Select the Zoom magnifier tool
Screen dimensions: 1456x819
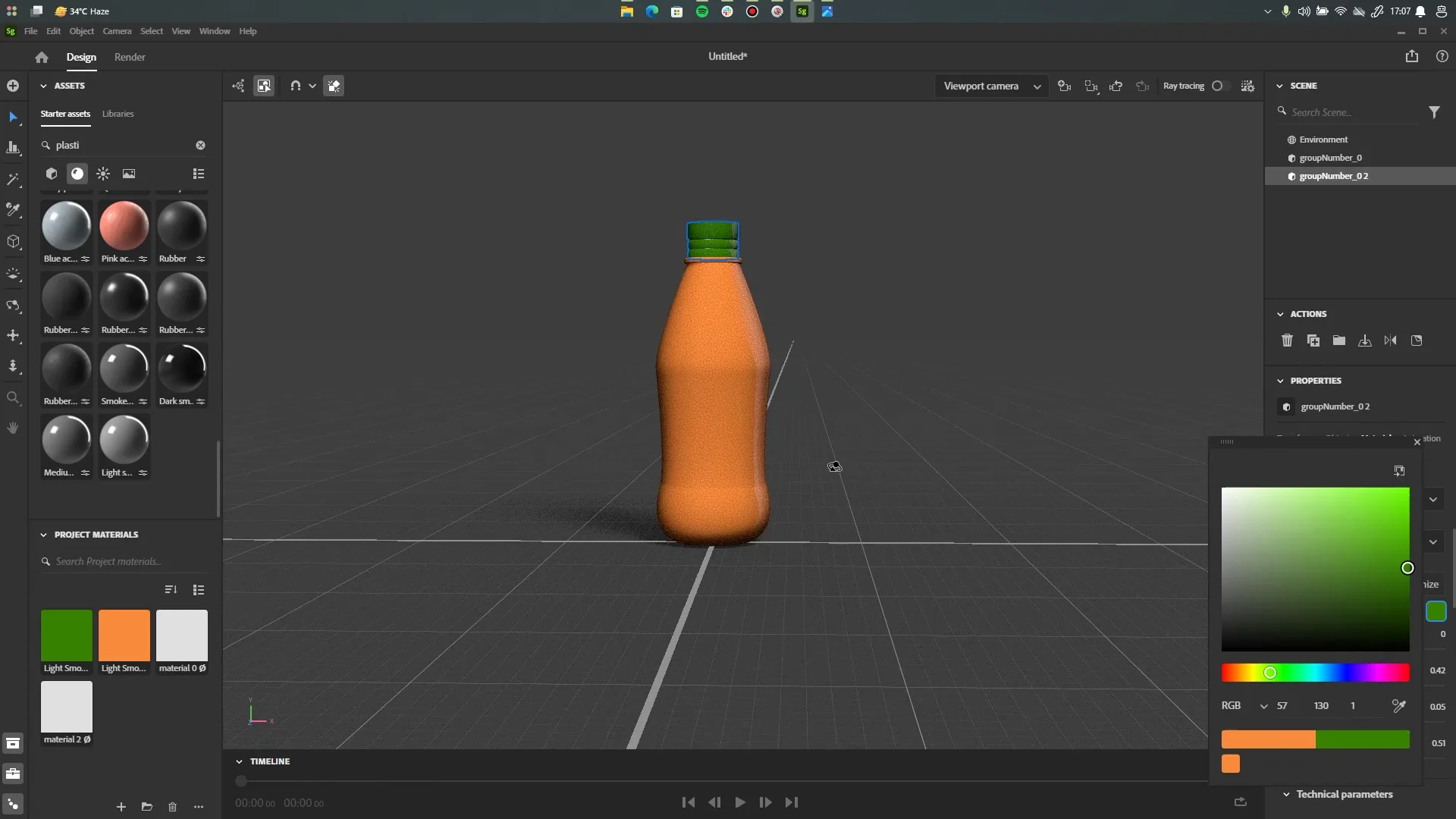(13, 397)
